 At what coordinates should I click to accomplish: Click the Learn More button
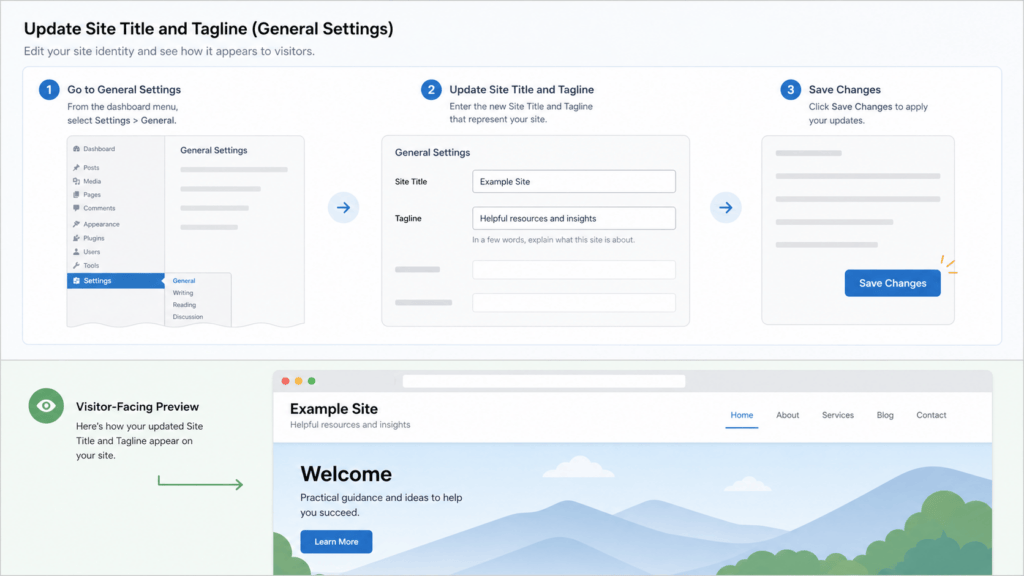(336, 541)
